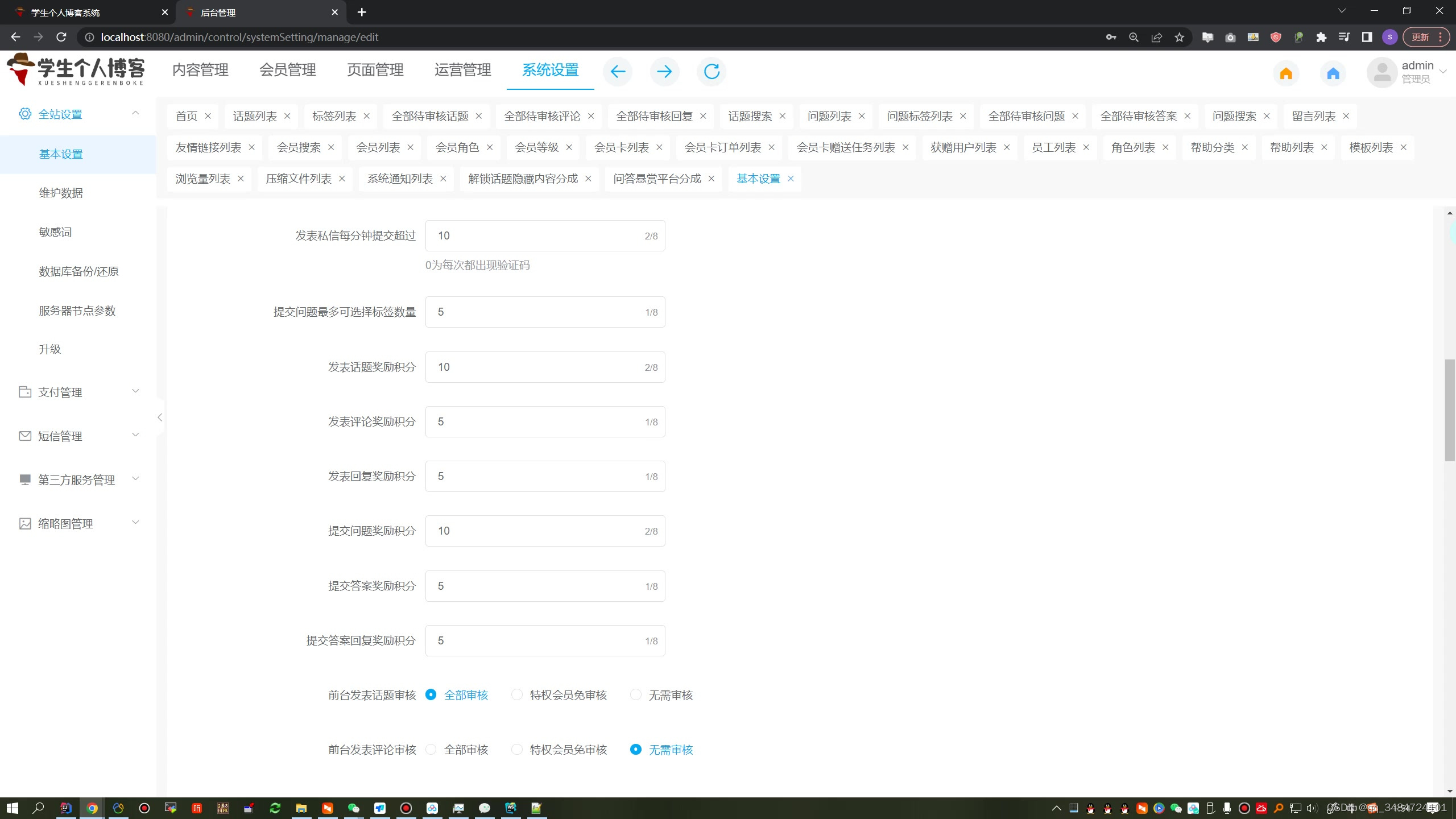This screenshot has height=819, width=1456.
Task: Click the circular refresh icon in header
Action: point(712,72)
